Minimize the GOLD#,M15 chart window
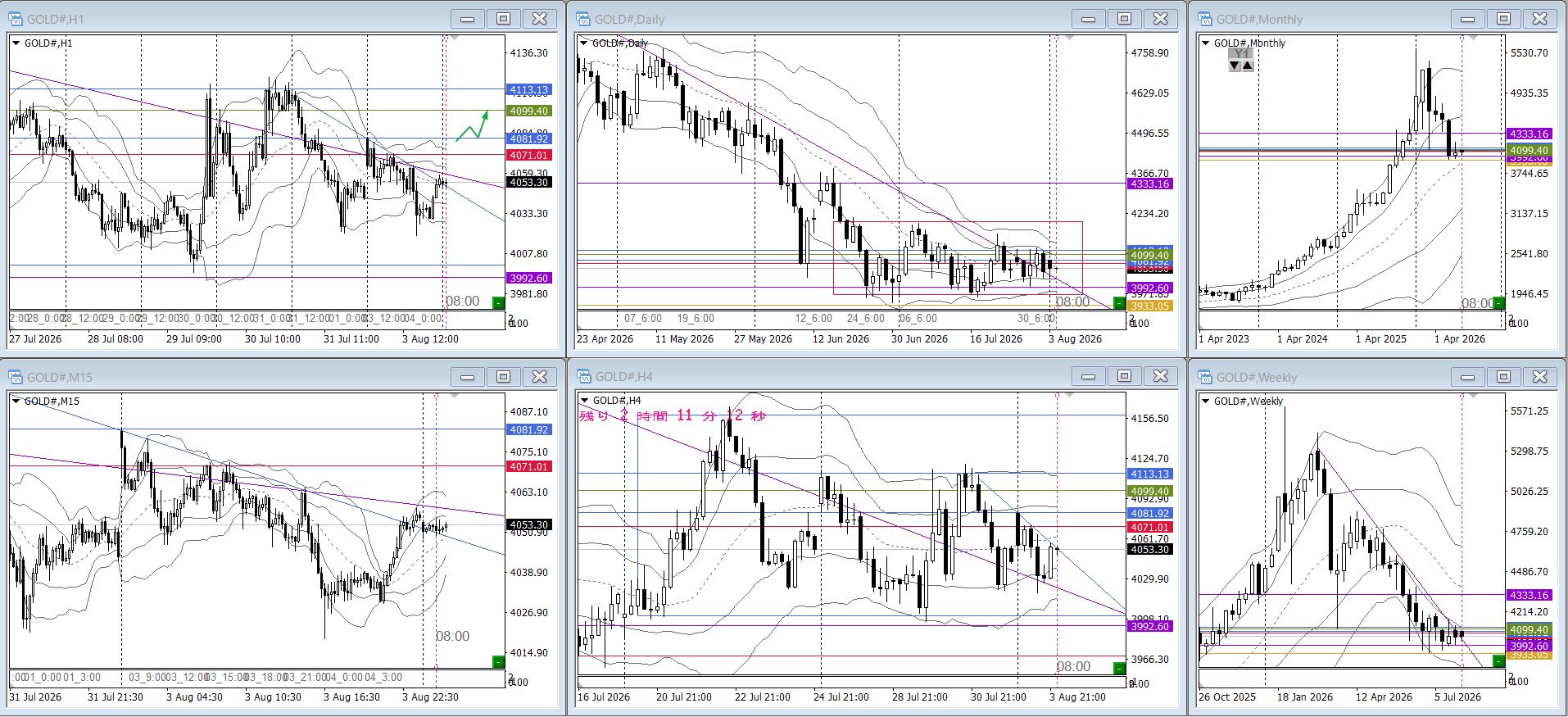 tap(467, 377)
